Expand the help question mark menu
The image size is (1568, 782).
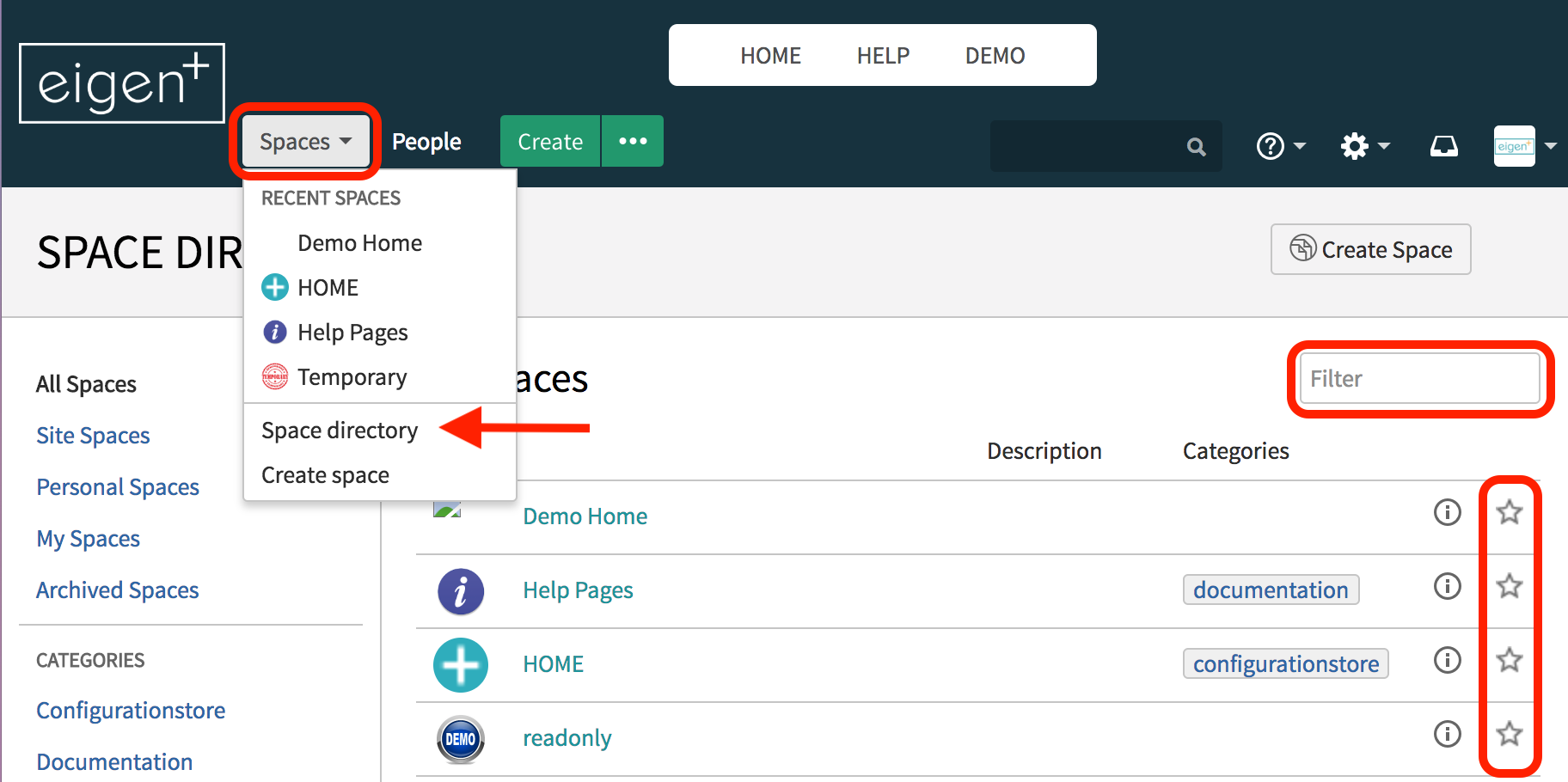pos(1281,146)
